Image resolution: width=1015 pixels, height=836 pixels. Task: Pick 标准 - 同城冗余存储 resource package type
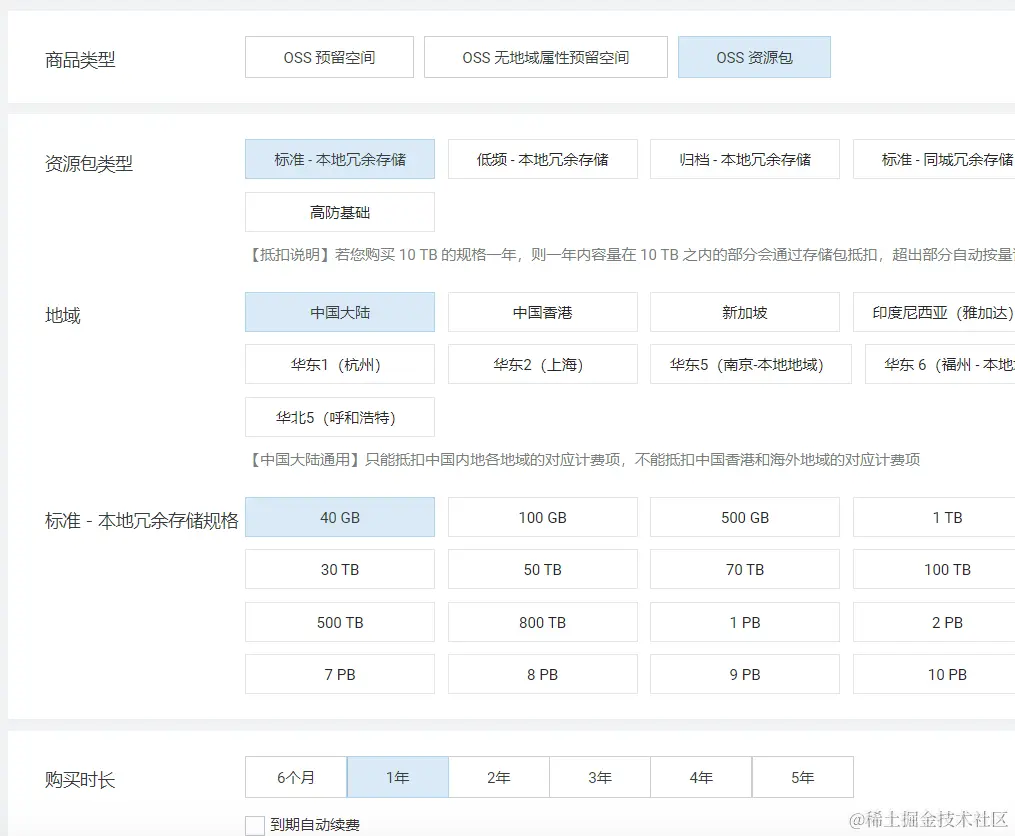pyautogui.click(x=934, y=159)
